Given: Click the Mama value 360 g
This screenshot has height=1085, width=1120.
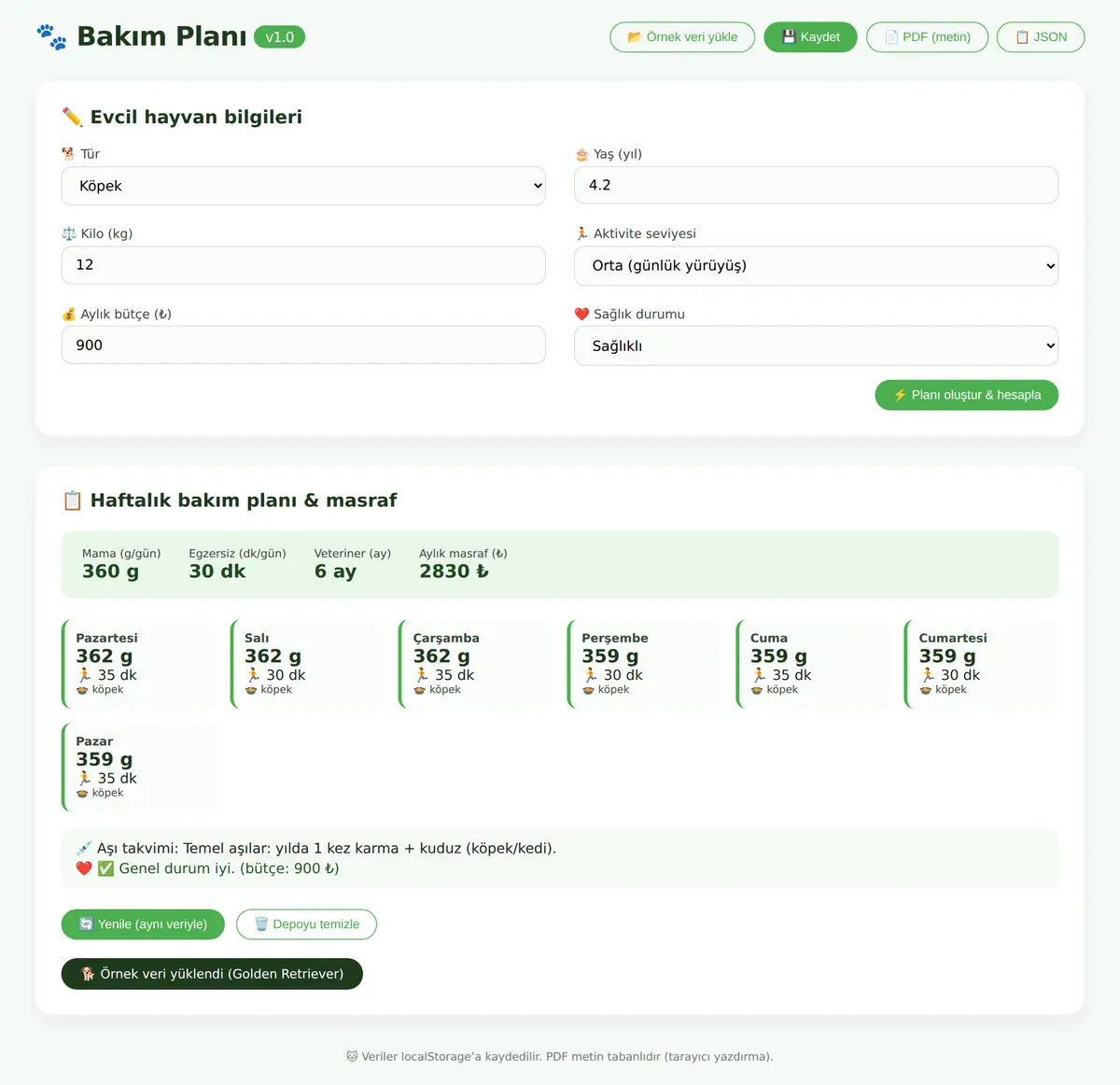Looking at the screenshot, I should point(110,571).
